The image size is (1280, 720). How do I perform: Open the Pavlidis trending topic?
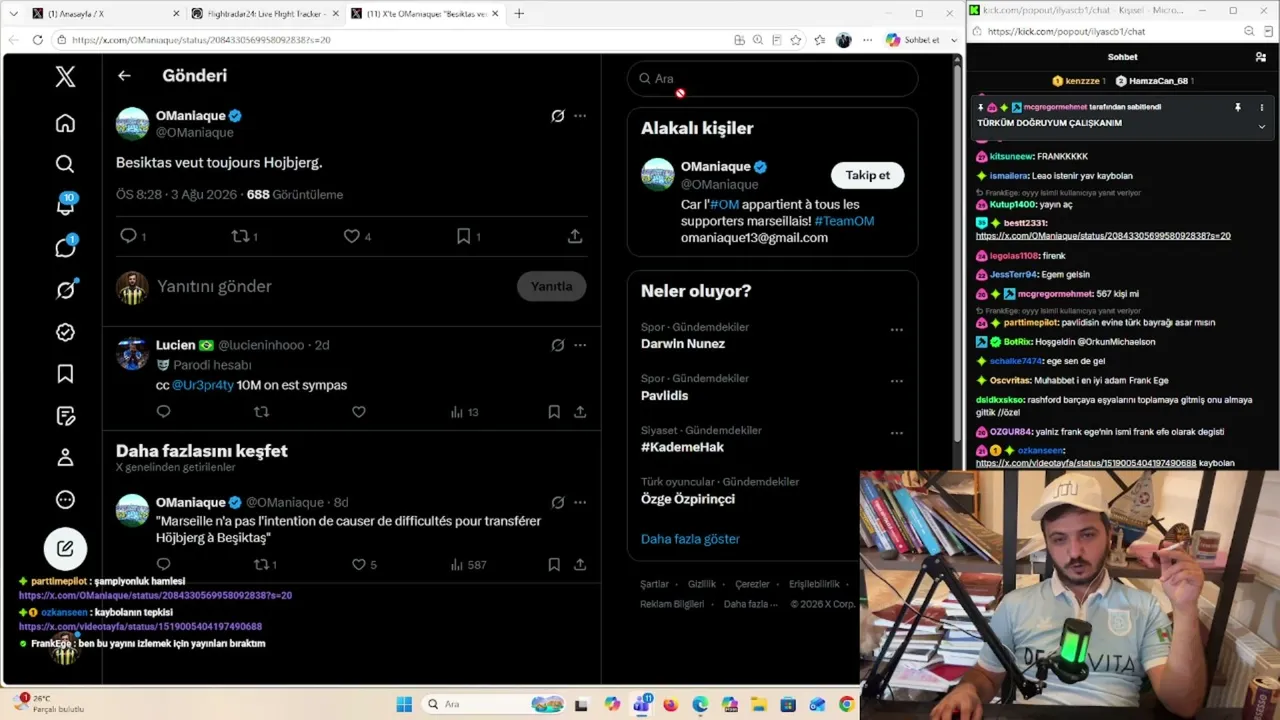coord(665,395)
